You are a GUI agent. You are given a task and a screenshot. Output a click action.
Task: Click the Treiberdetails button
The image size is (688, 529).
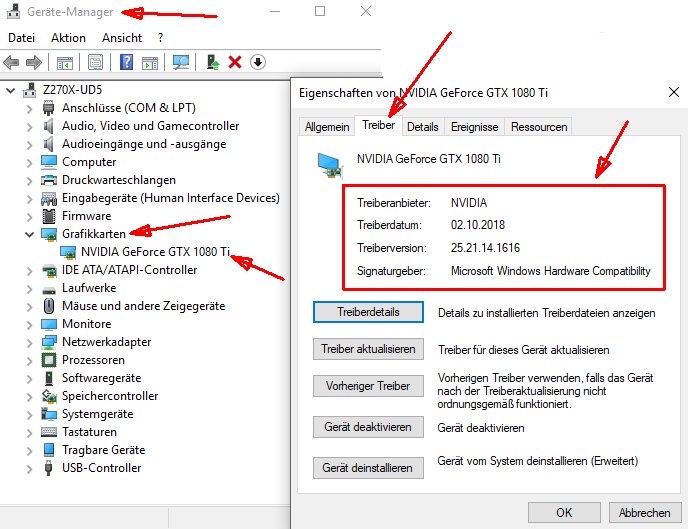click(x=368, y=312)
